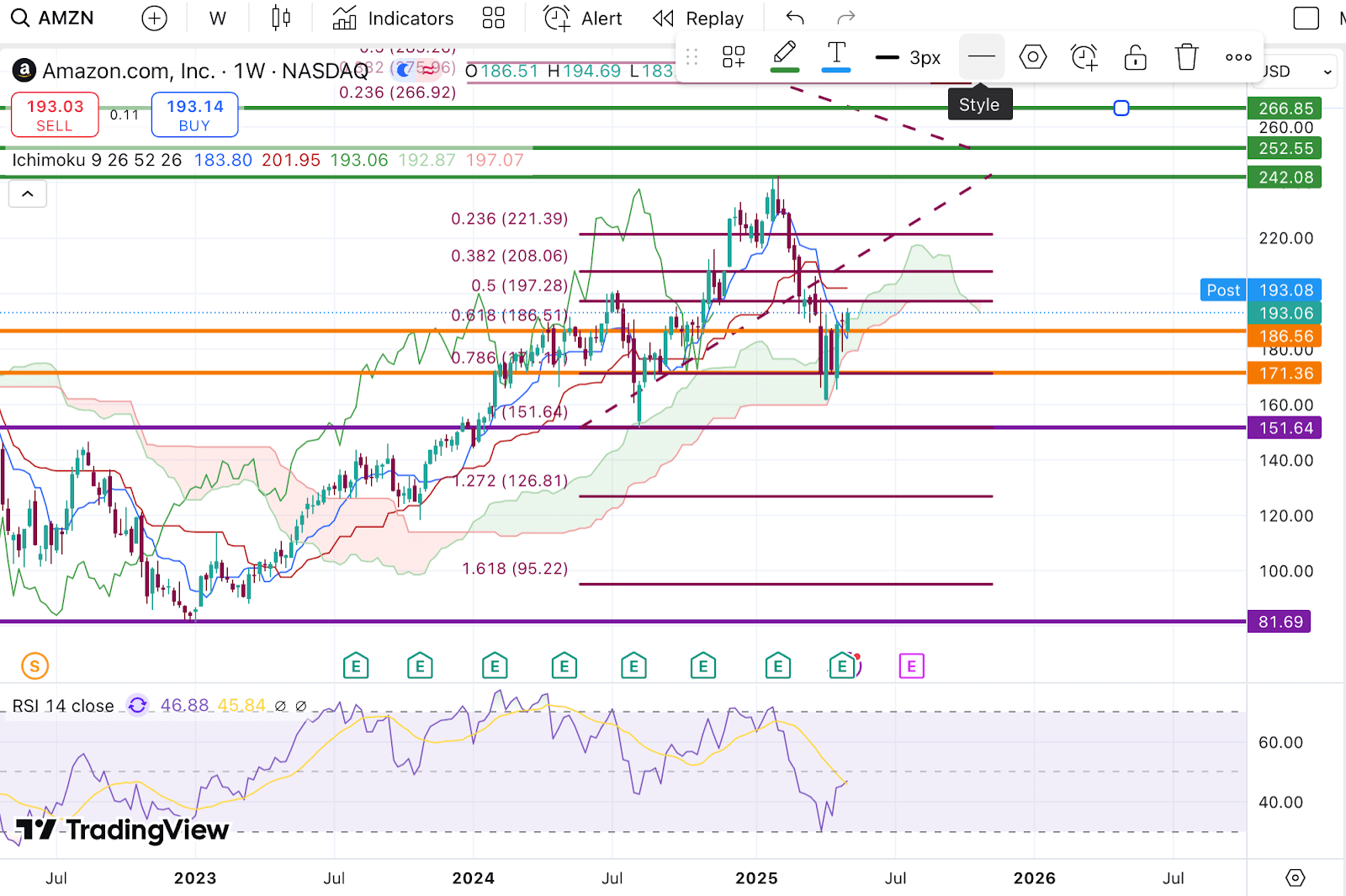Image resolution: width=1346 pixels, height=896 pixels.
Task: Click the candlestick chart type icon
Action: point(281,19)
